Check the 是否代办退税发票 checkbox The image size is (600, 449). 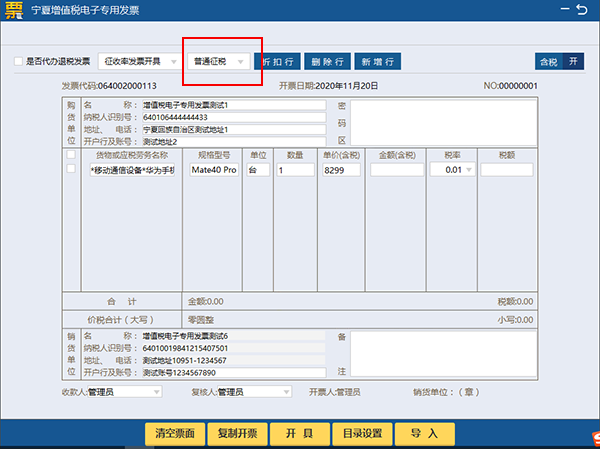[18, 61]
